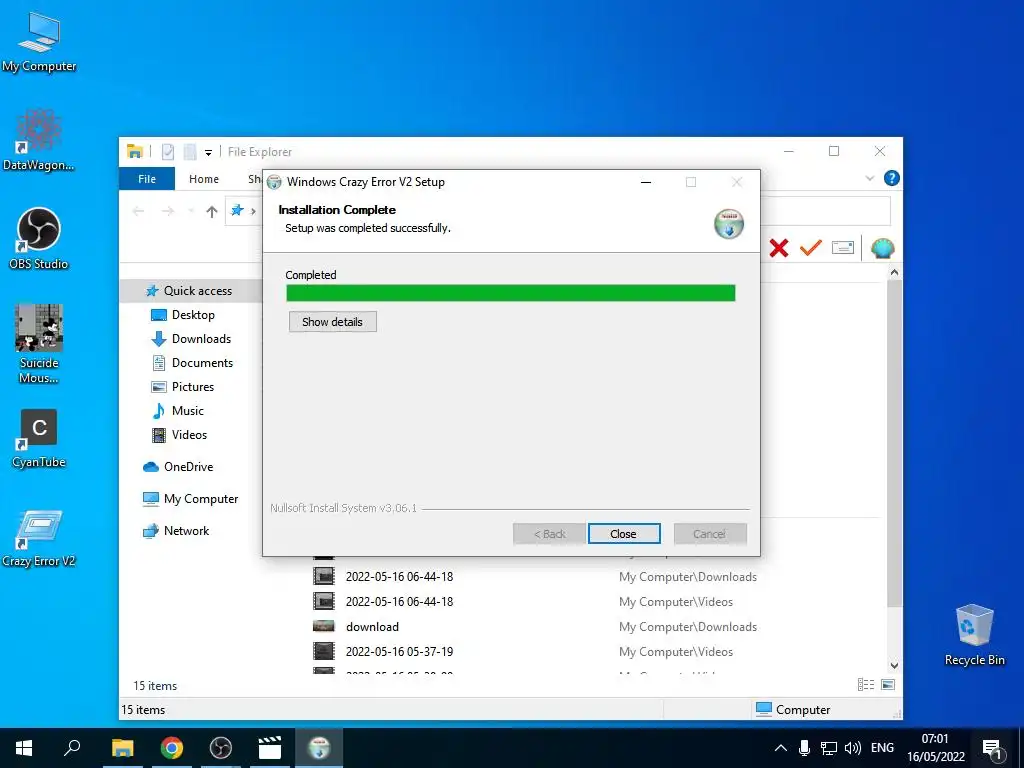Screen dimensions: 1024x768
Task: Click the quick access toolbar properties icon
Action: tap(168, 152)
